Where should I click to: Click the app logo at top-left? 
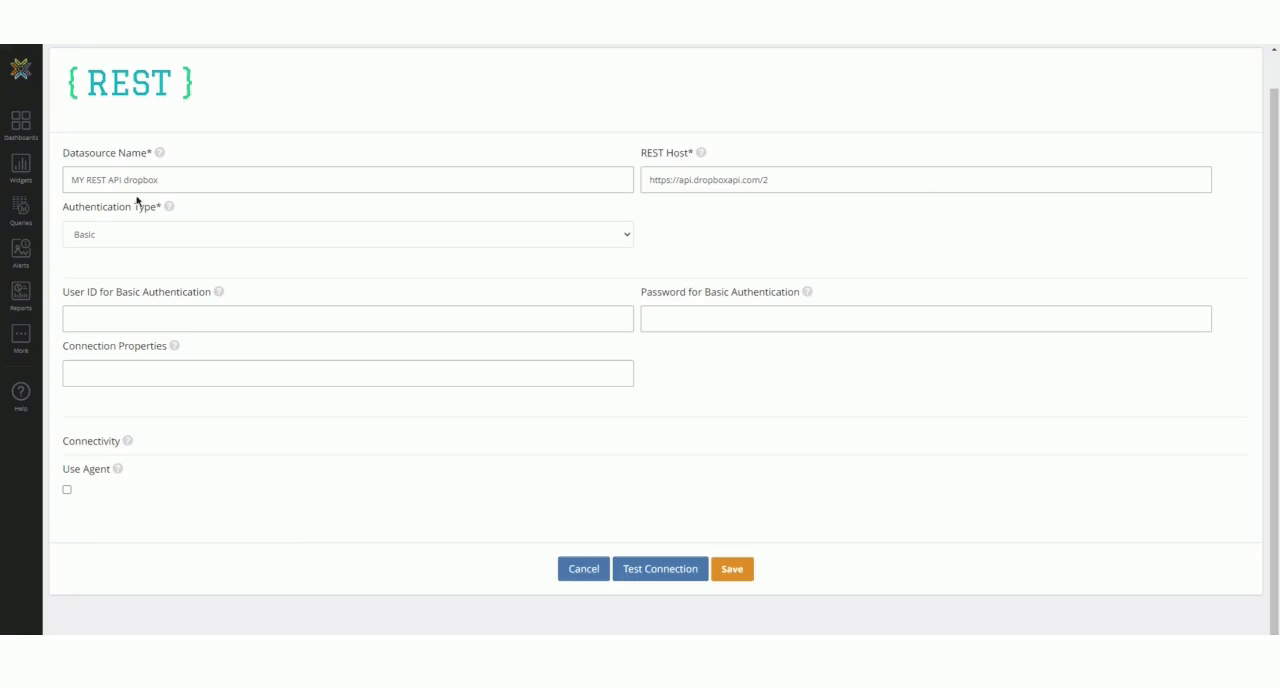click(21, 68)
